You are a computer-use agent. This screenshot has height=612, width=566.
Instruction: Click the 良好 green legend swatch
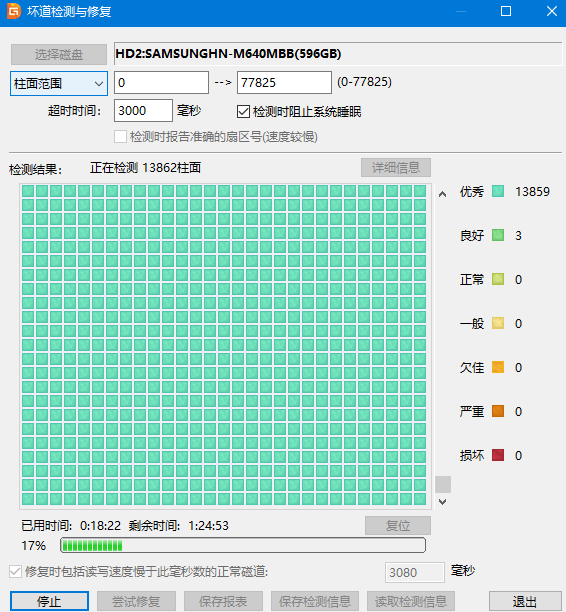pos(498,235)
